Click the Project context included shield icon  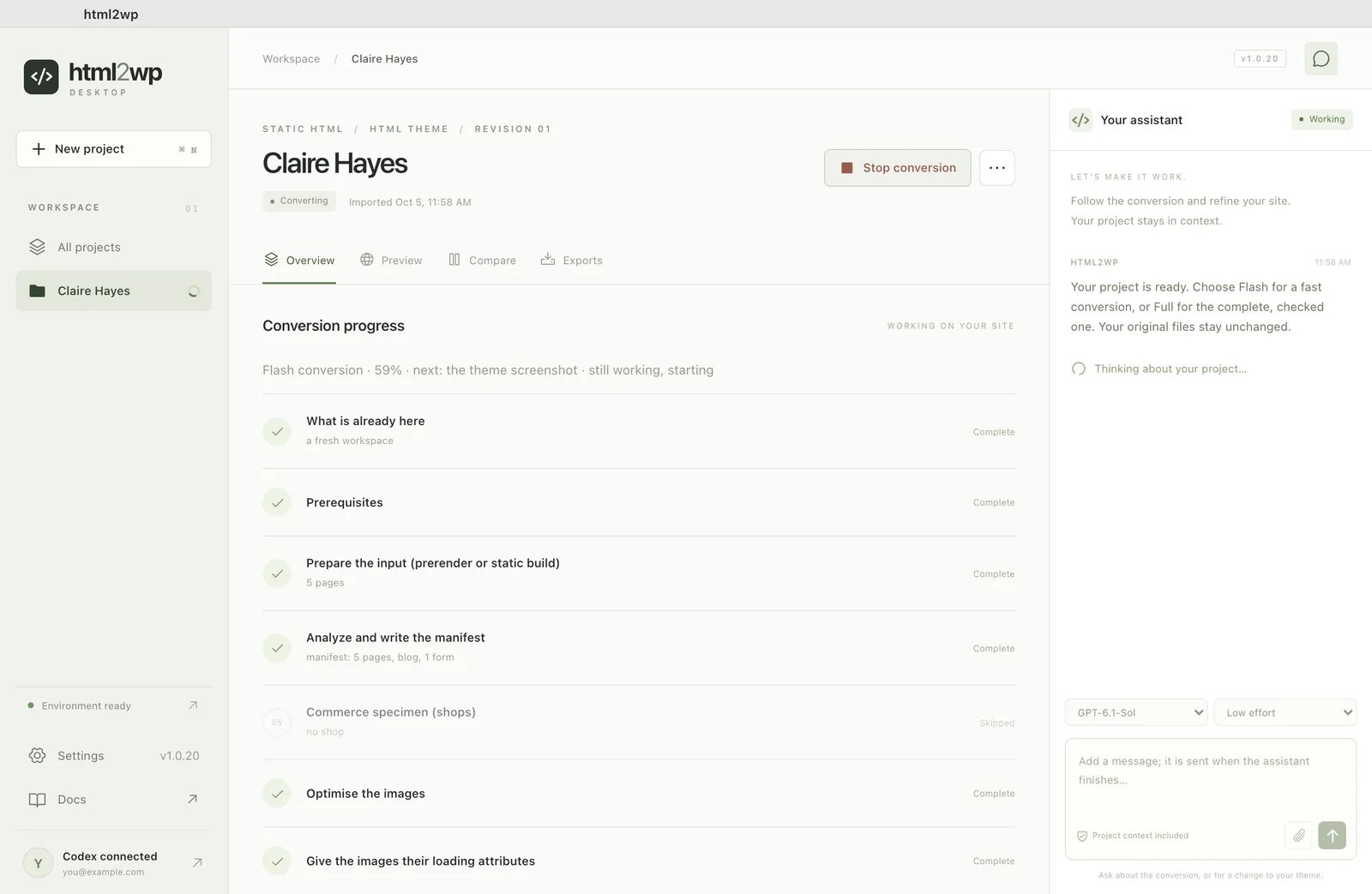click(1082, 836)
